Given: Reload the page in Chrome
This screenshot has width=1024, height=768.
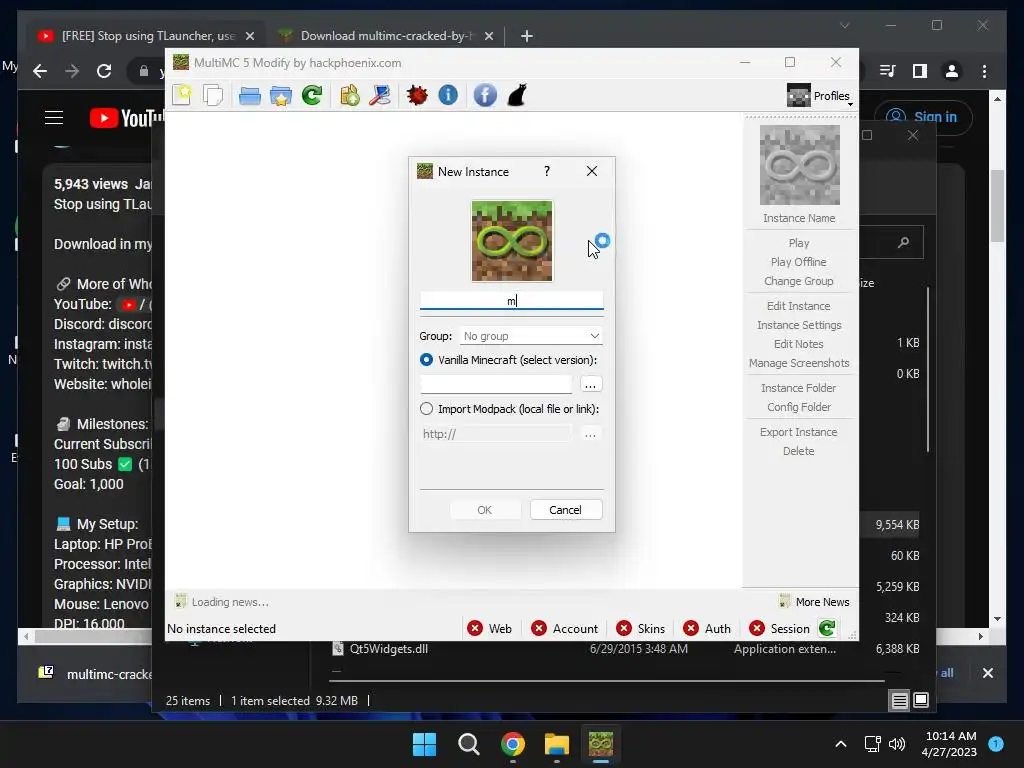Looking at the screenshot, I should click(x=104, y=71).
